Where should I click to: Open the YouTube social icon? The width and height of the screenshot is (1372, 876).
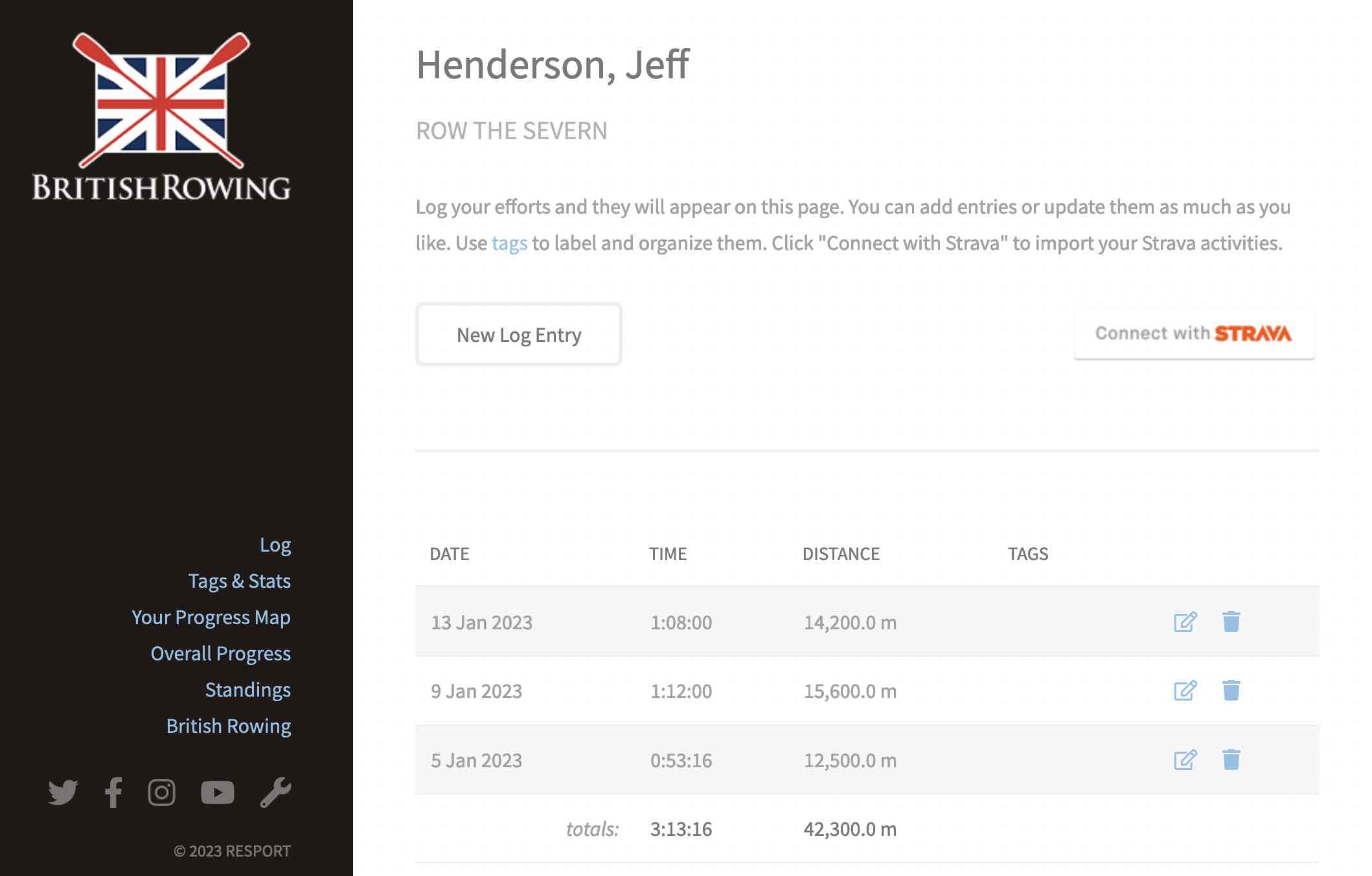tap(217, 792)
